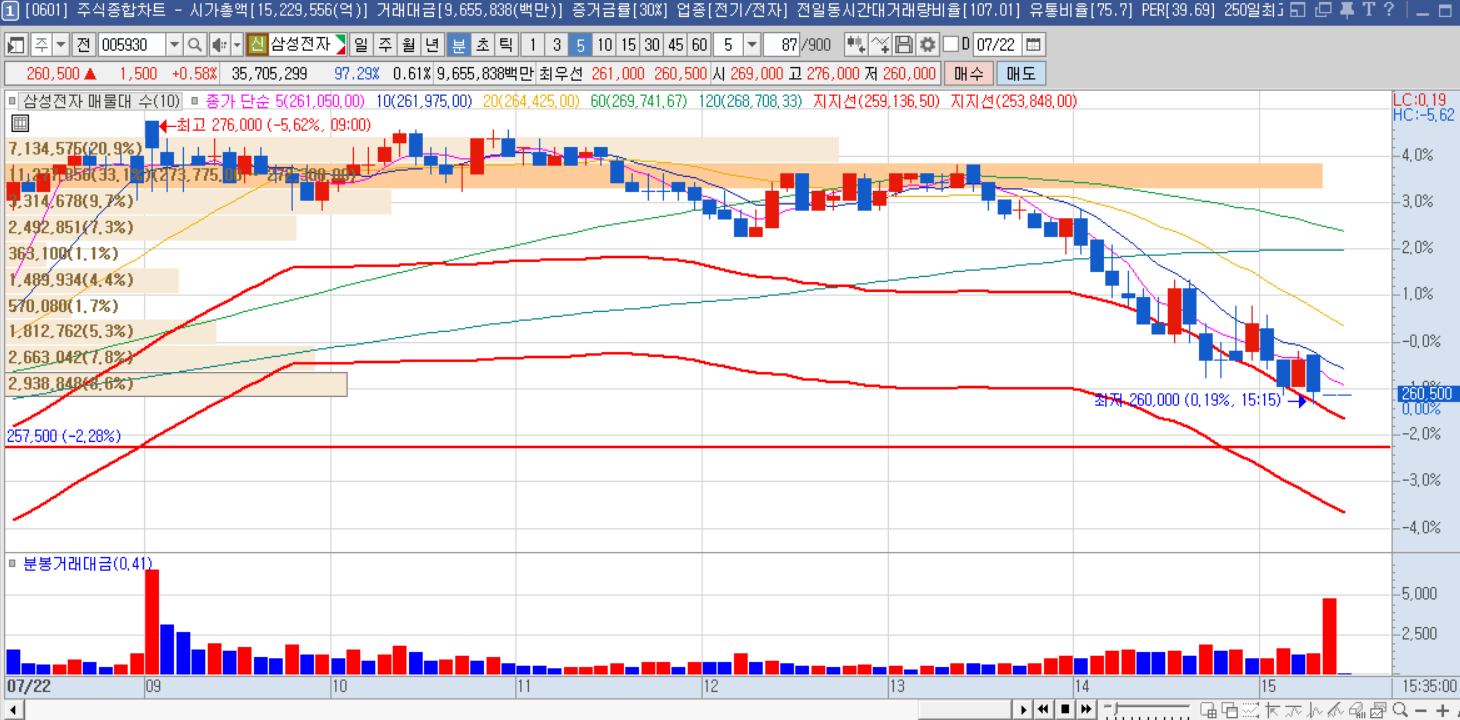Select the 30-minute interval tab
The height and width of the screenshot is (720, 1460).
tap(651, 45)
